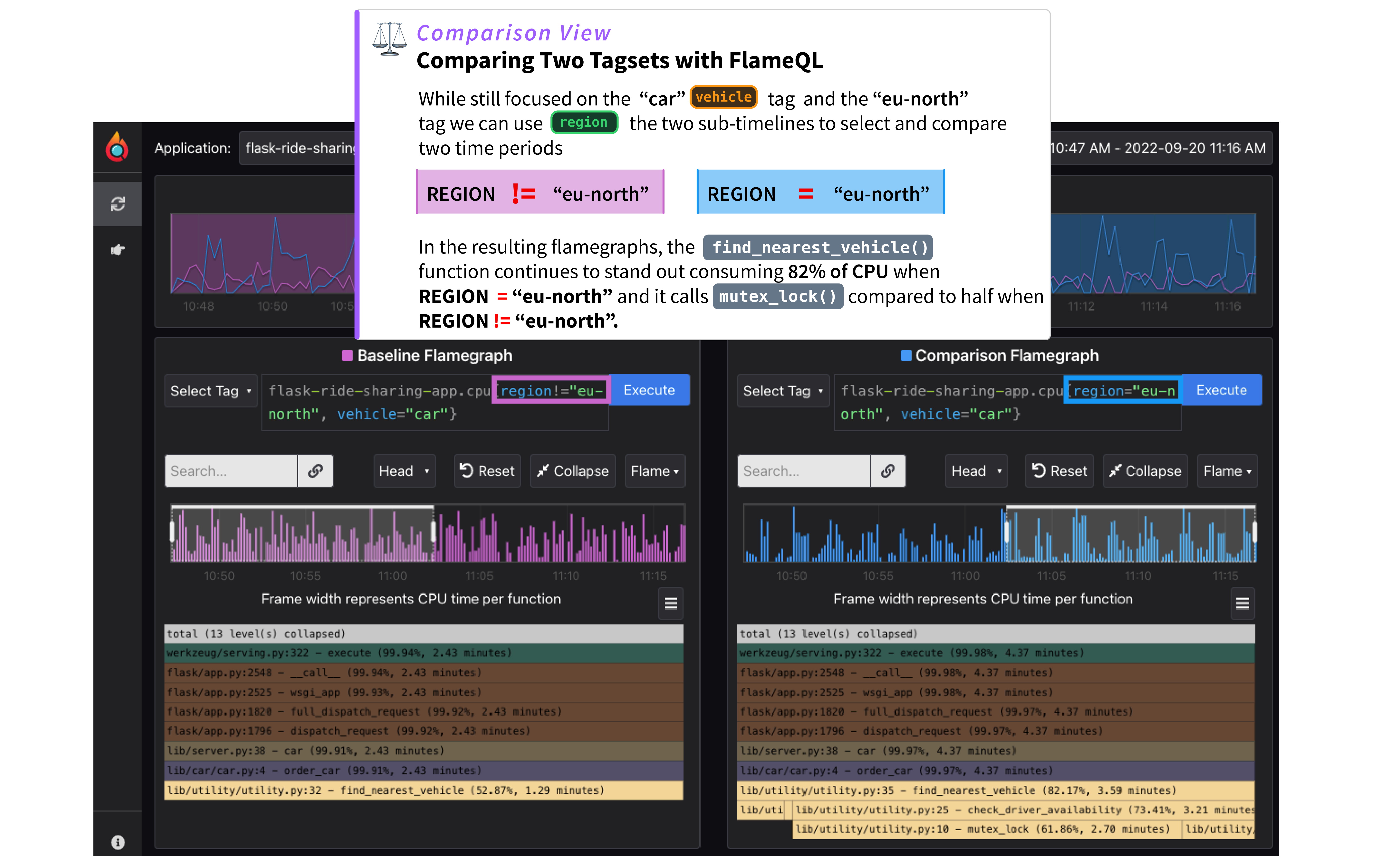Open baseline Flame view dropdown
Viewport: 1387px width, 868px height.
point(655,471)
